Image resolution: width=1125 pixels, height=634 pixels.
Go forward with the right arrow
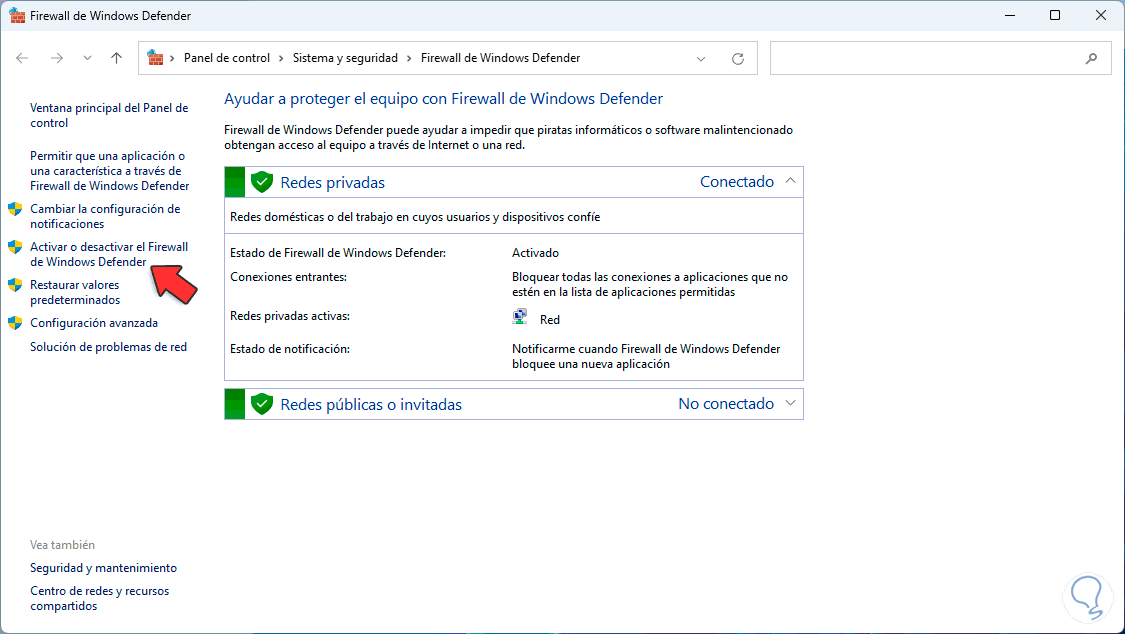(x=57, y=58)
